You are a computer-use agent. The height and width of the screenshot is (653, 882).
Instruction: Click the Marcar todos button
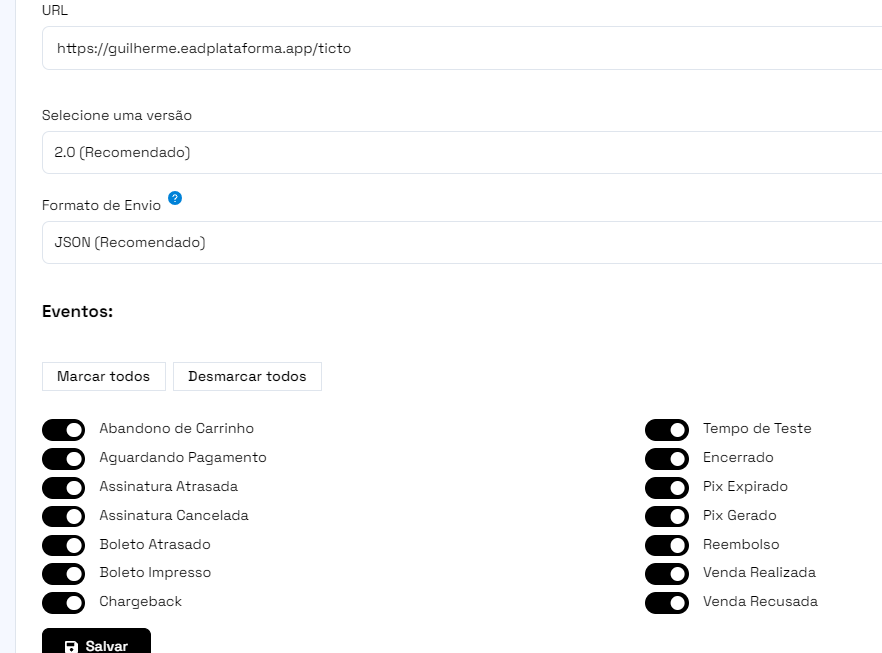[x=104, y=376]
